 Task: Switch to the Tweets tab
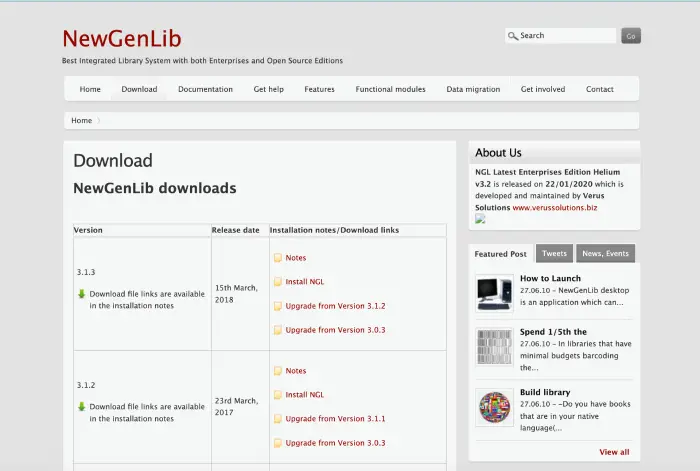pyautogui.click(x=554, y=254)
